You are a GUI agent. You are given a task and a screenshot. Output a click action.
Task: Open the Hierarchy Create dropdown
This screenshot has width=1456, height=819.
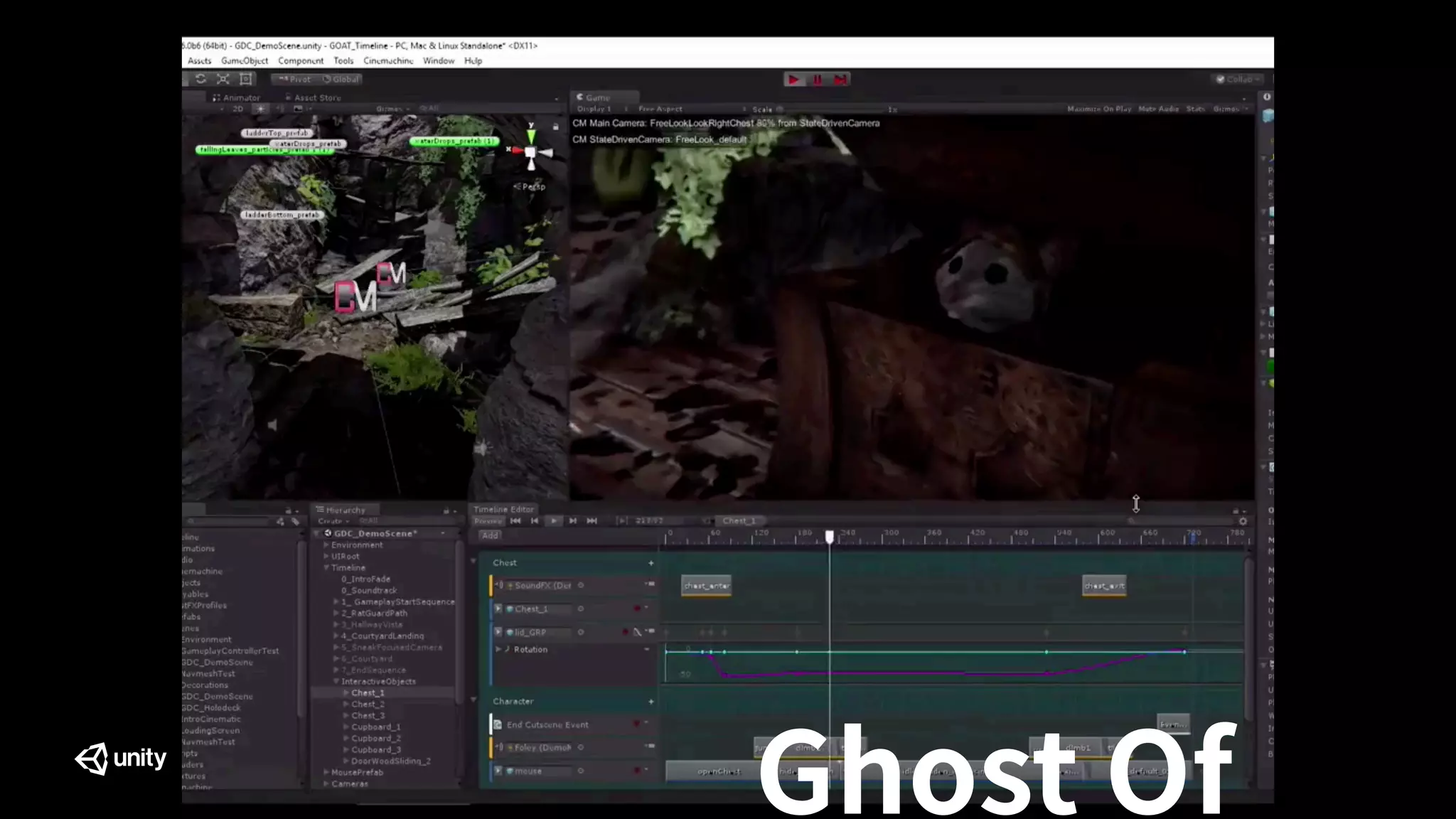[333, 521]
